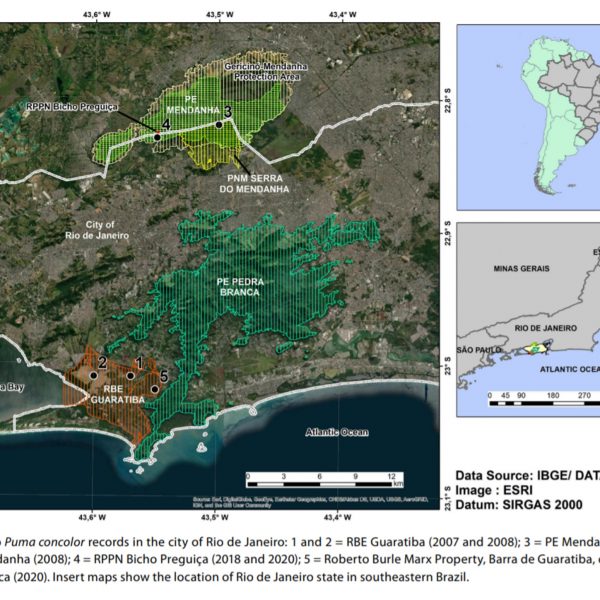Select record point 4 near RPPN Bicho Preguiça

(x=157, y=136)
